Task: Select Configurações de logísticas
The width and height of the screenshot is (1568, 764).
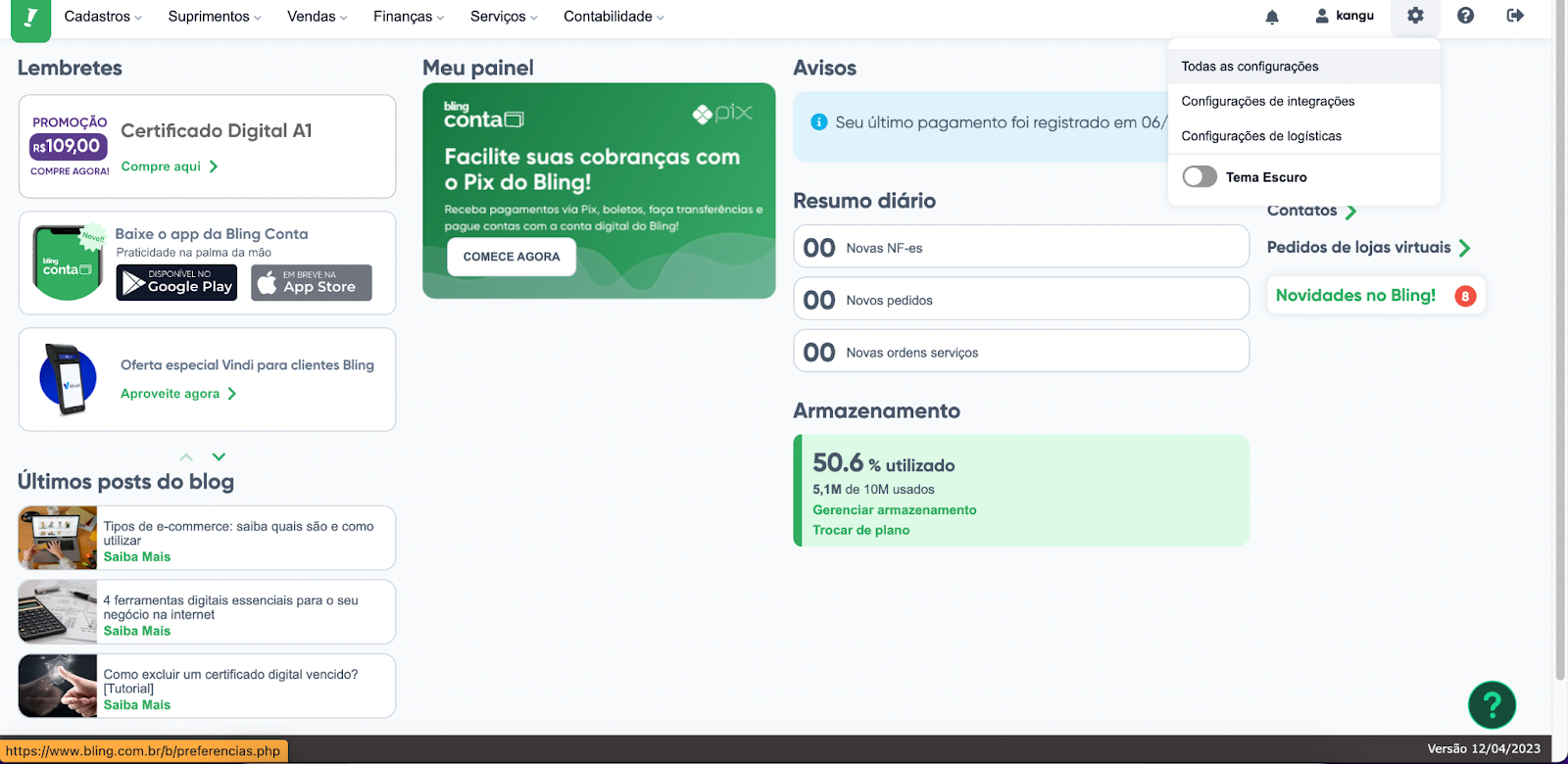Action: [x=1304, y=136]
